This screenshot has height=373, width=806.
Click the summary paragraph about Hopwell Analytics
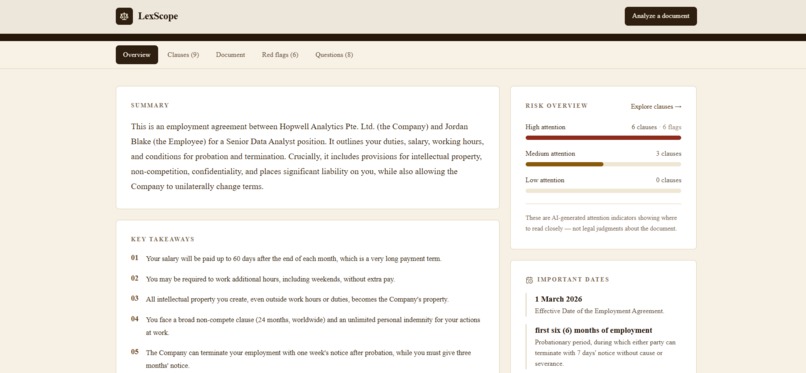pyautogui.click(x=307, y=156)
